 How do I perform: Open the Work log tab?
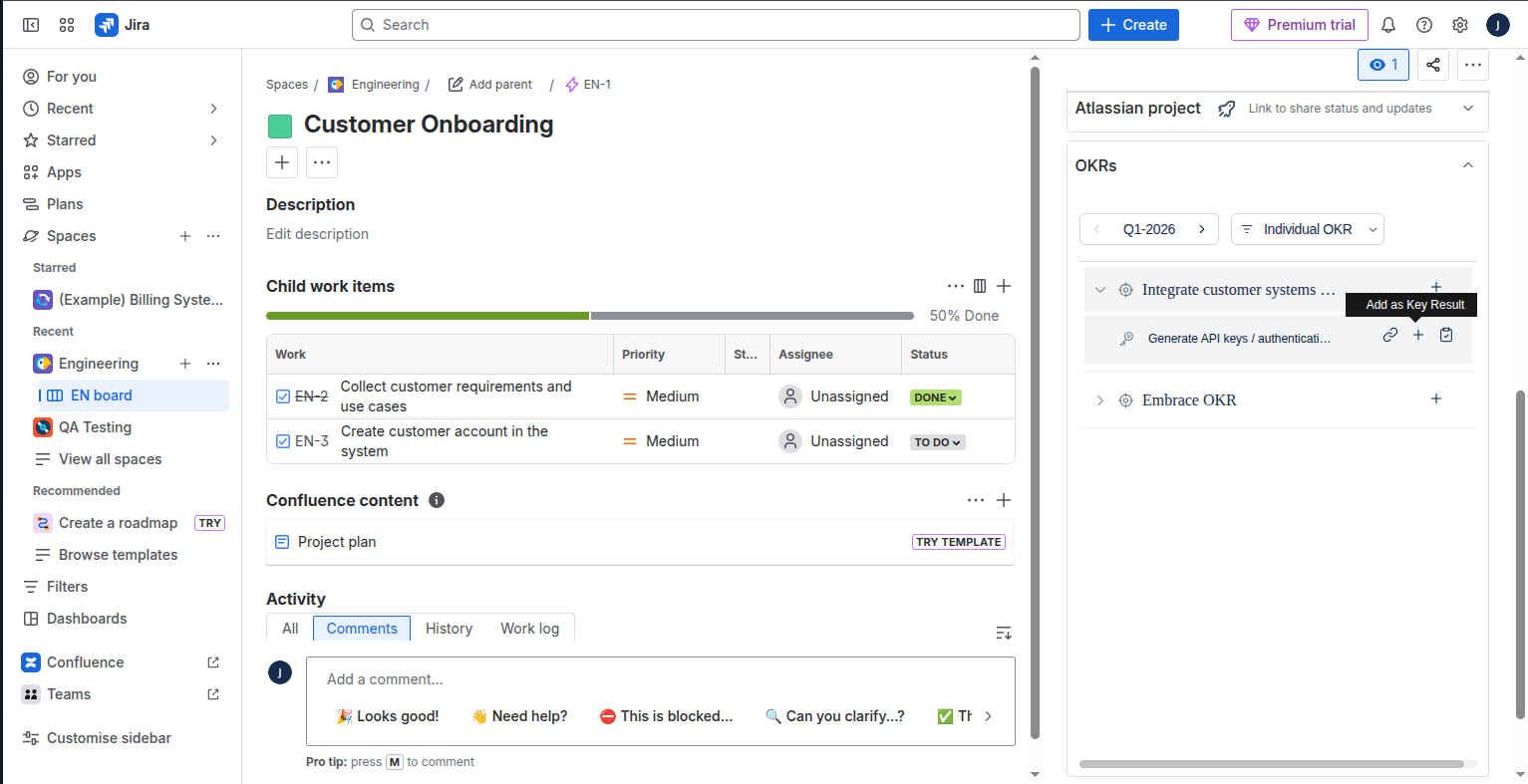click(x=530, y=629)
